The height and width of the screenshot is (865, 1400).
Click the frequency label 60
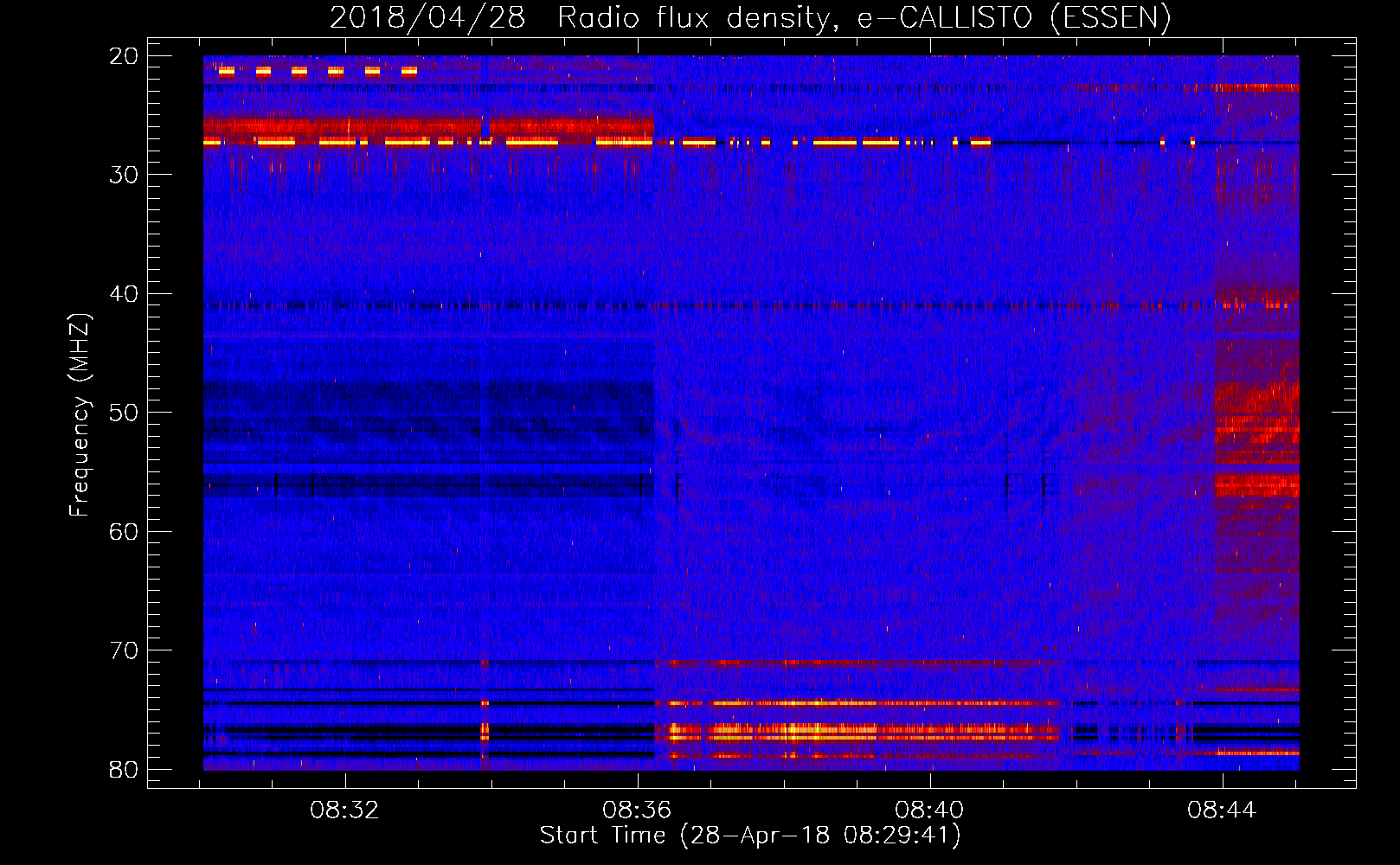point(124,531)
